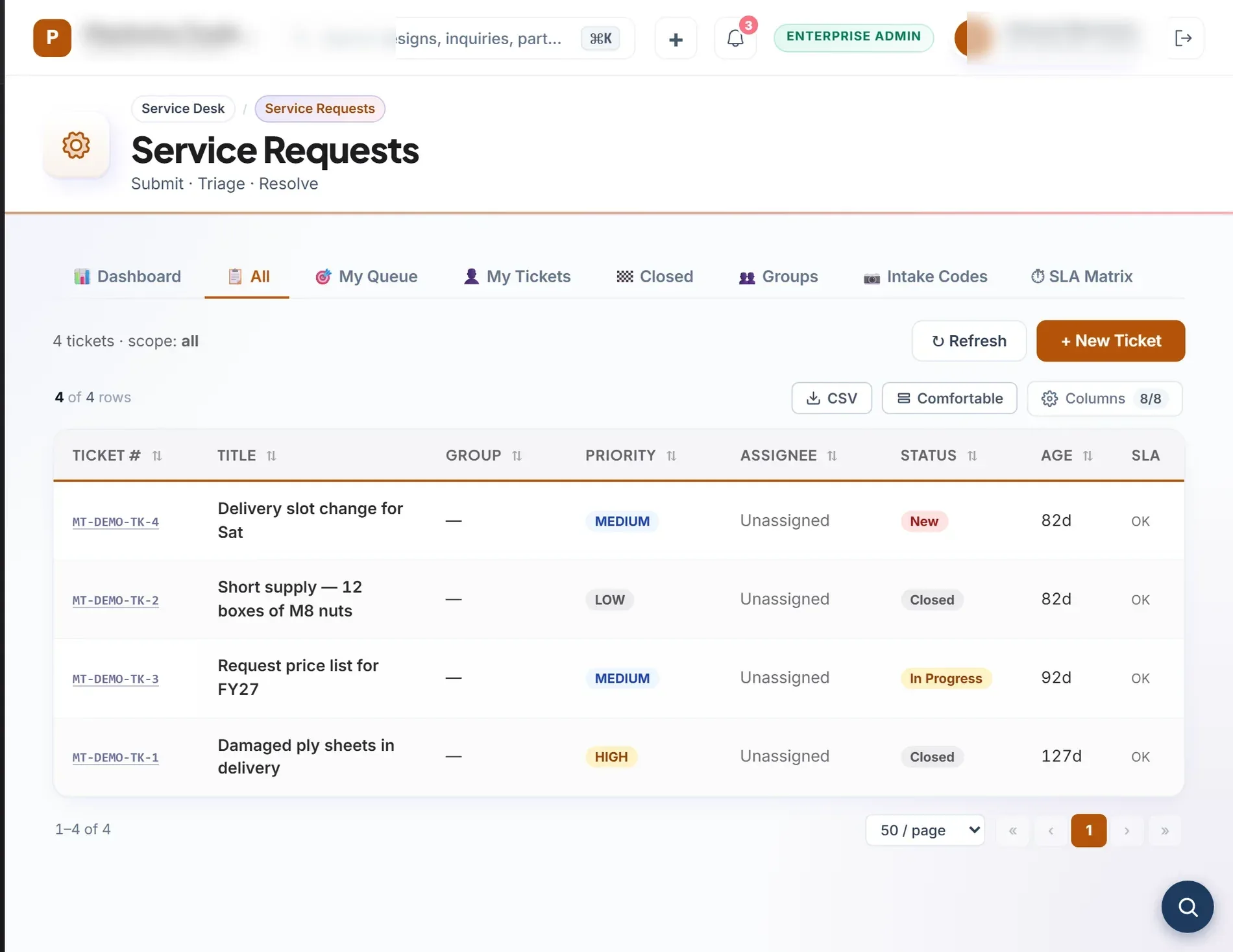Screen dimensions: 1233x952
Task: Create a New Ticket
Action: tap(1110, 341)
